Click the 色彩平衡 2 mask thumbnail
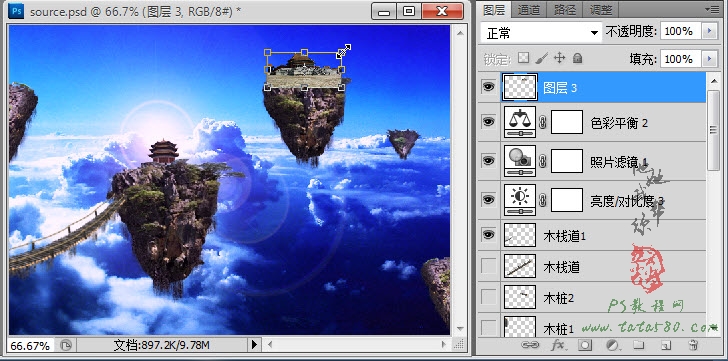The image size is (728, 361). pos(566,122)
